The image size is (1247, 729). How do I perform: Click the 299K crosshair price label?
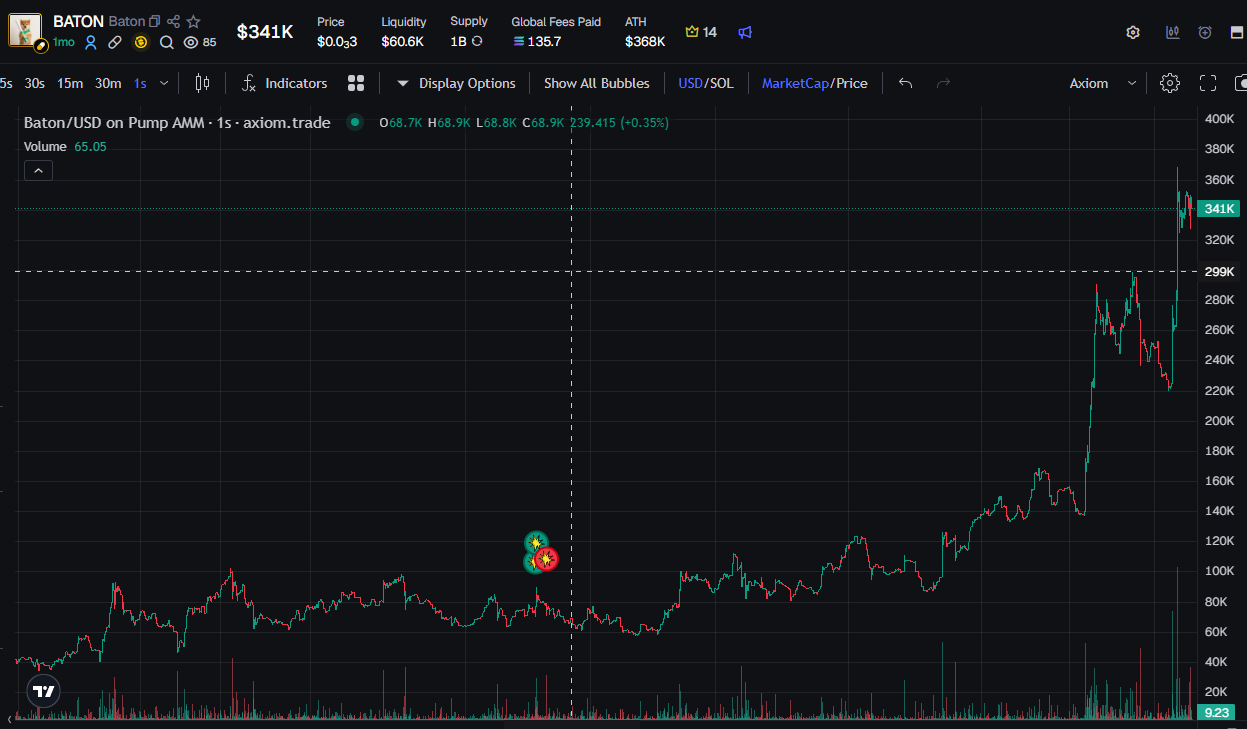[1220, 271]
